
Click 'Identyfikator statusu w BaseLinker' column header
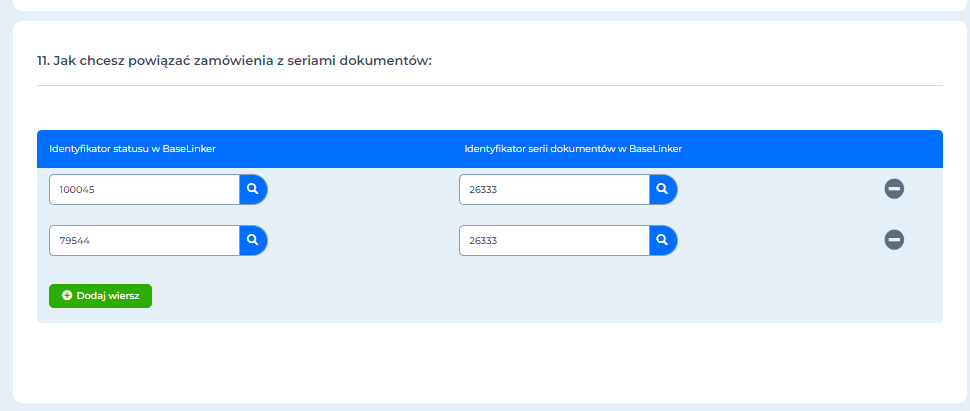[132, 149]
